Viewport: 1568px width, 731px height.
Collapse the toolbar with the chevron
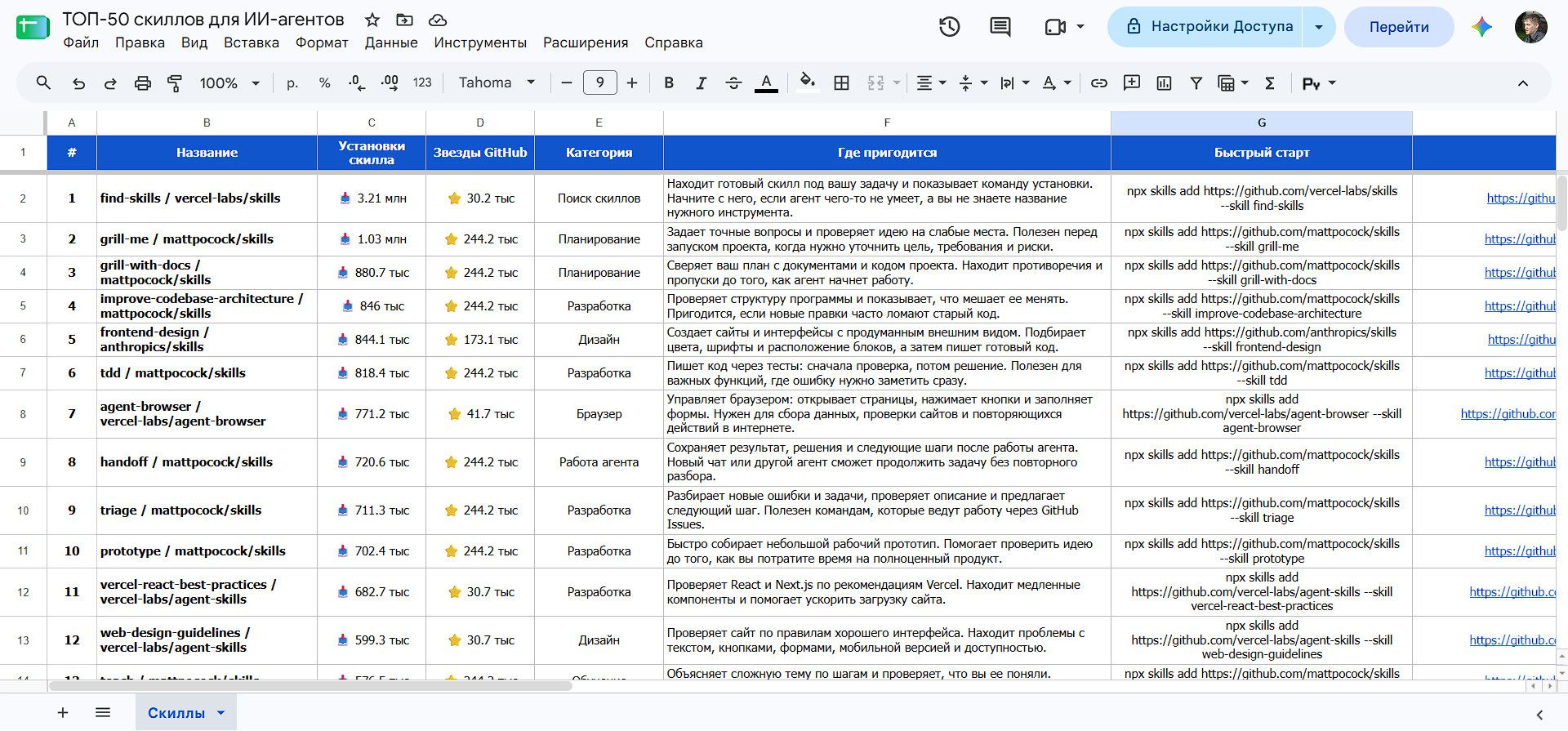1522,83
